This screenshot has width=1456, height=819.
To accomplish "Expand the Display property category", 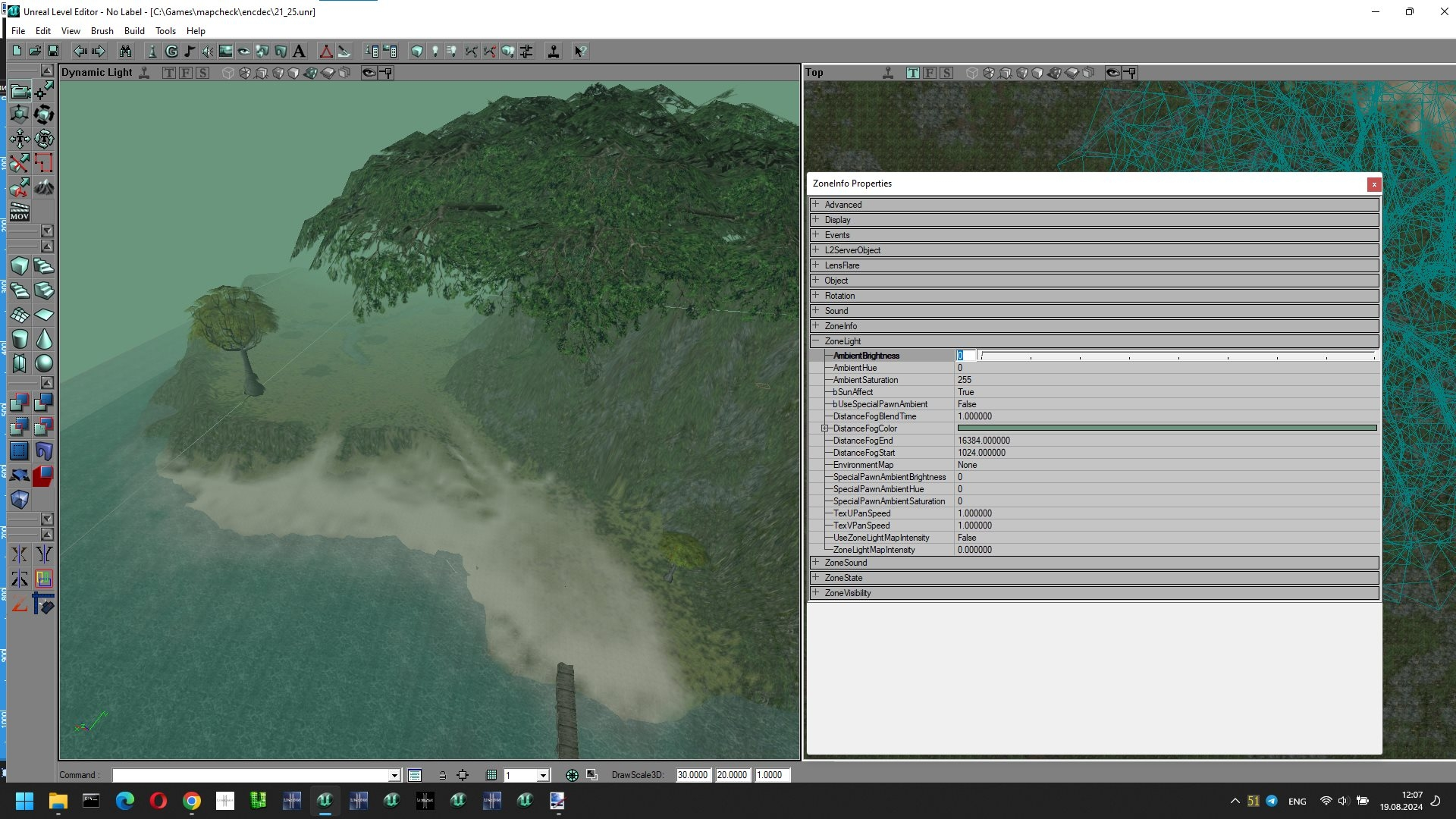I will (x=816, y=219).
